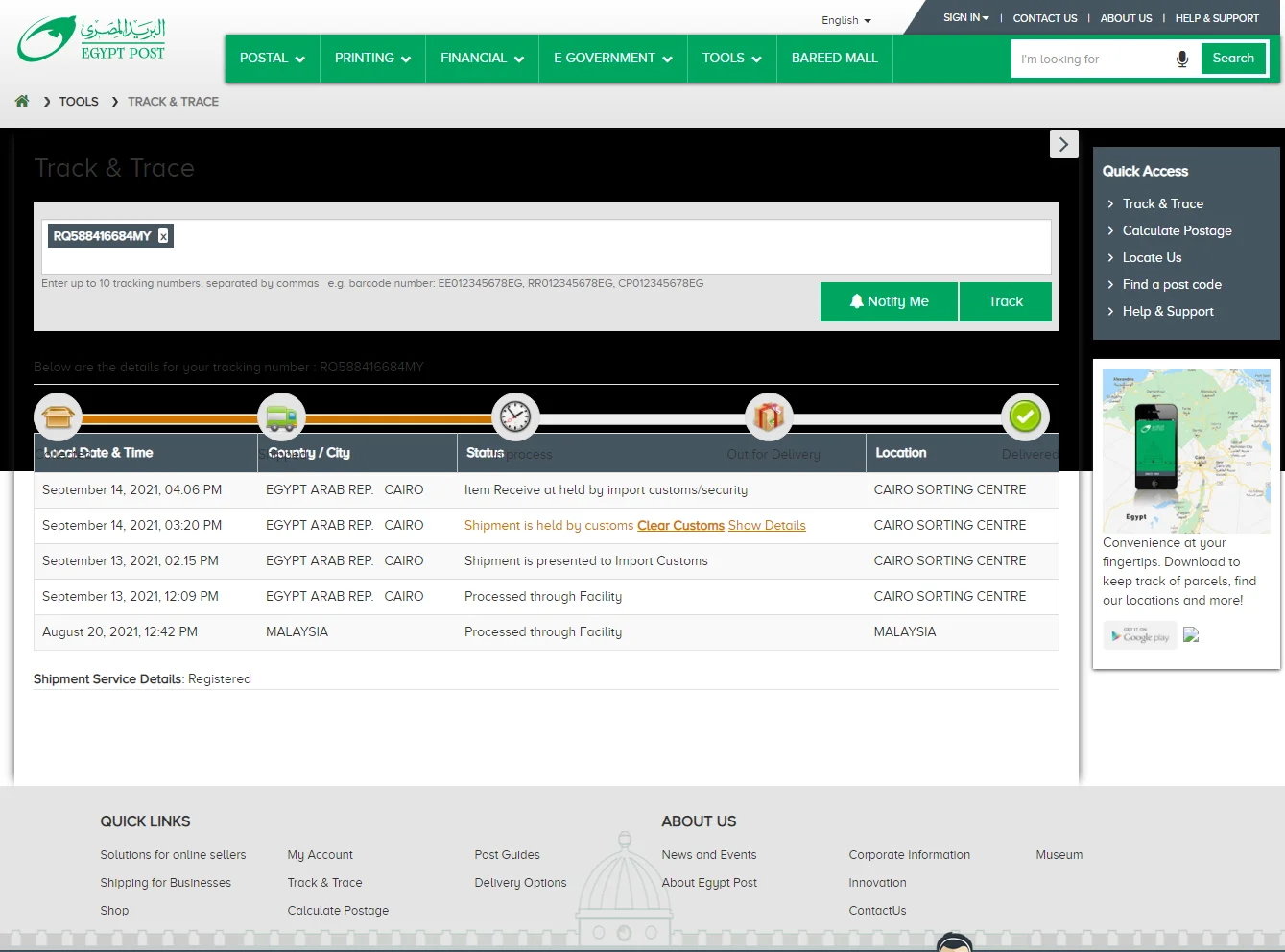Open the Printing menu
1285x952 pixels.
pyautogui.click(x=372, y=59)
